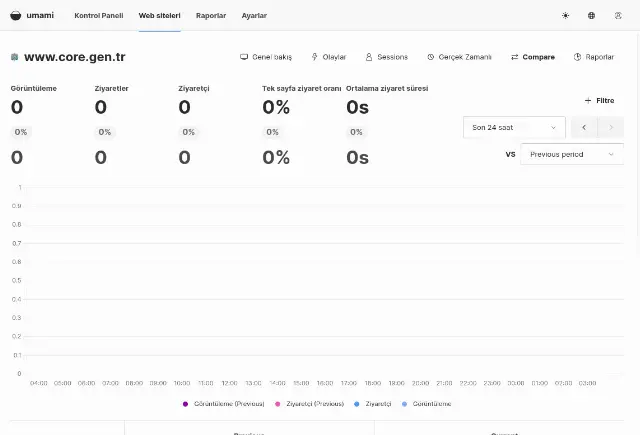This screenshot has width=640, height=435.
Task: Click the plus icon next to Filtre
Action: [588, 100]
